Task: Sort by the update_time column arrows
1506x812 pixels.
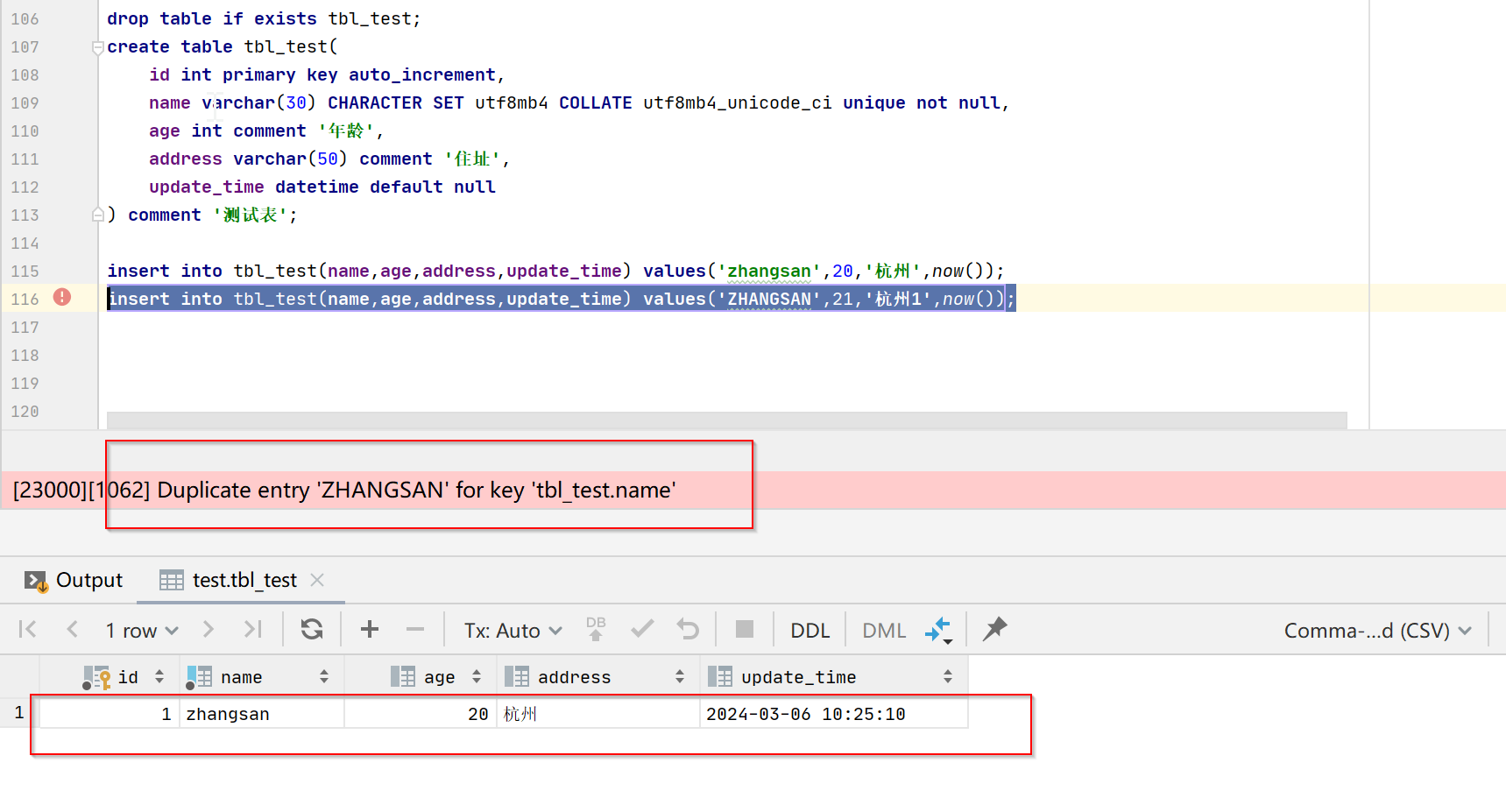Action: pos(948,676)
